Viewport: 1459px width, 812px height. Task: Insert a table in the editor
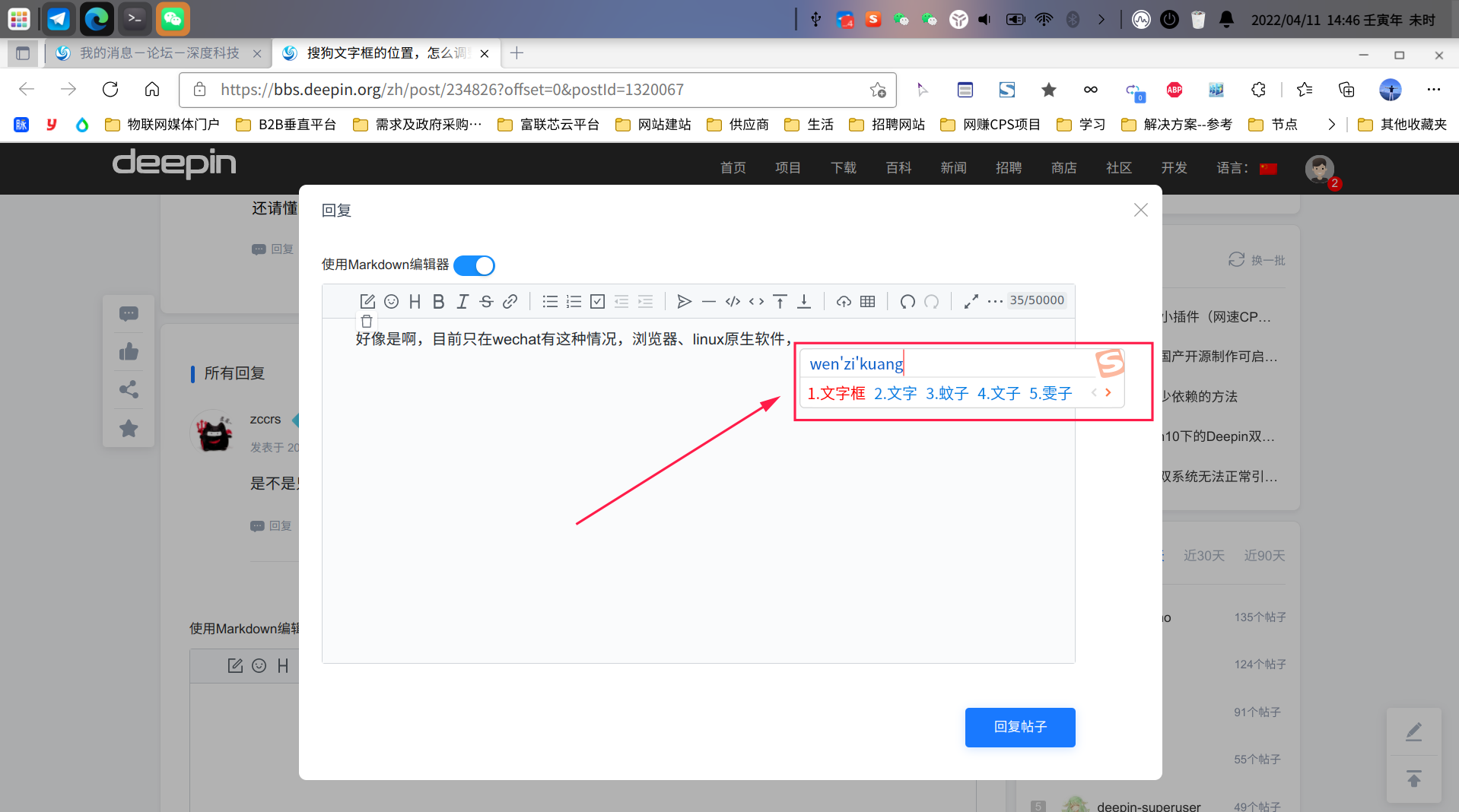[x=867, y=302]
